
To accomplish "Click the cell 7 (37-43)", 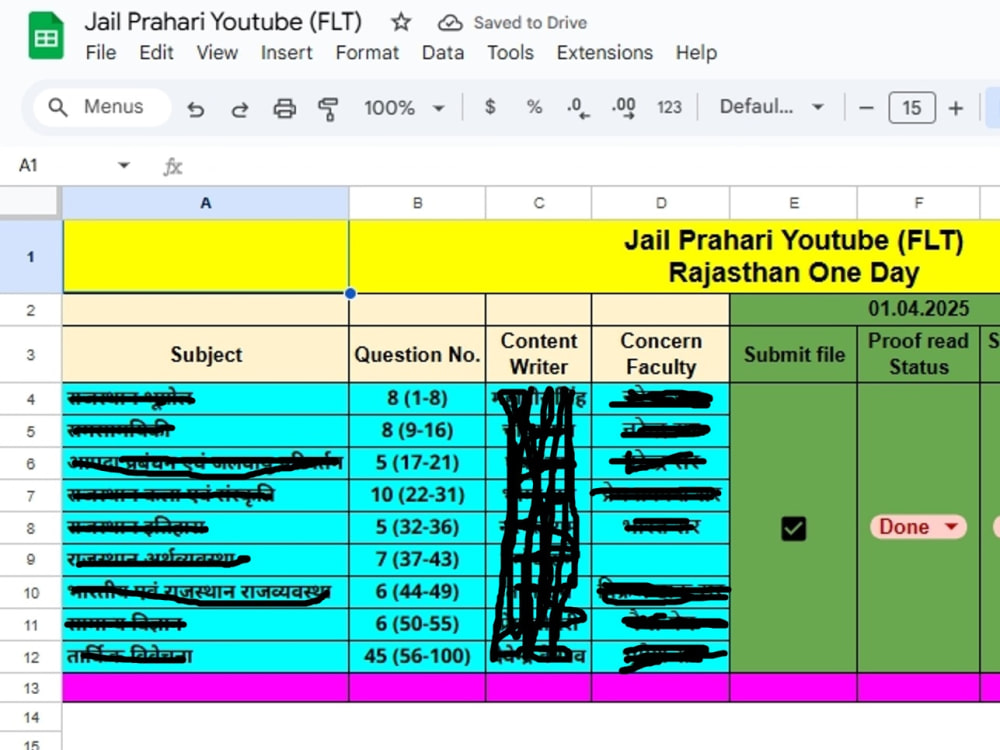I will click(x=417, y=560).
